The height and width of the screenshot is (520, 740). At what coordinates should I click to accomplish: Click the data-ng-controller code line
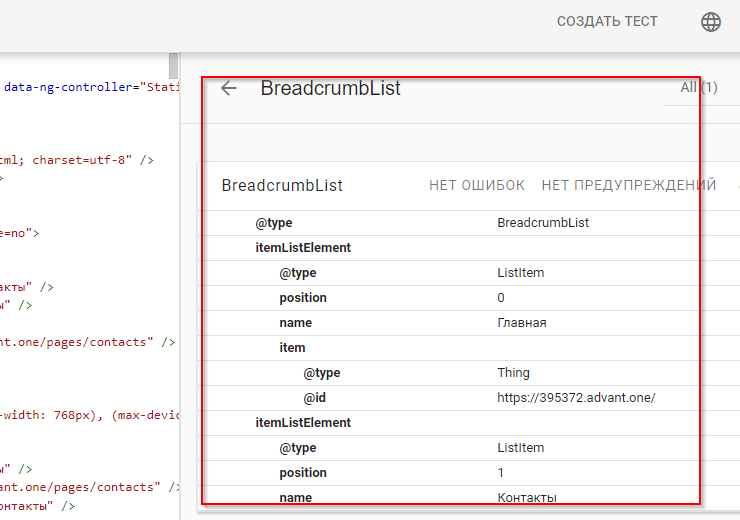(90, 87)
